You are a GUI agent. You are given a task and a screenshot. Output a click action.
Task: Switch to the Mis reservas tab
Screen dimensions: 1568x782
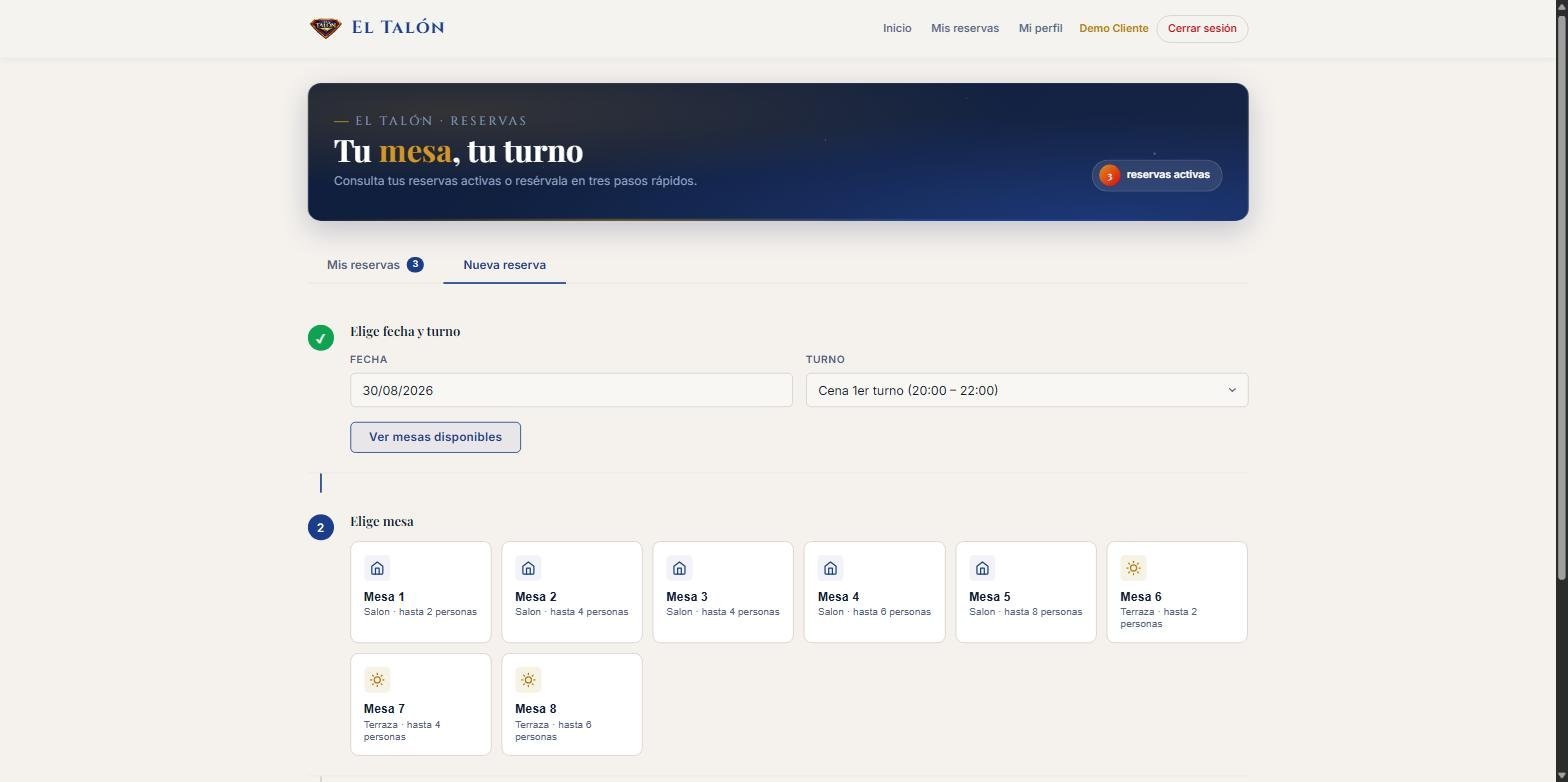pyautogui.click(x=375, y=265)
